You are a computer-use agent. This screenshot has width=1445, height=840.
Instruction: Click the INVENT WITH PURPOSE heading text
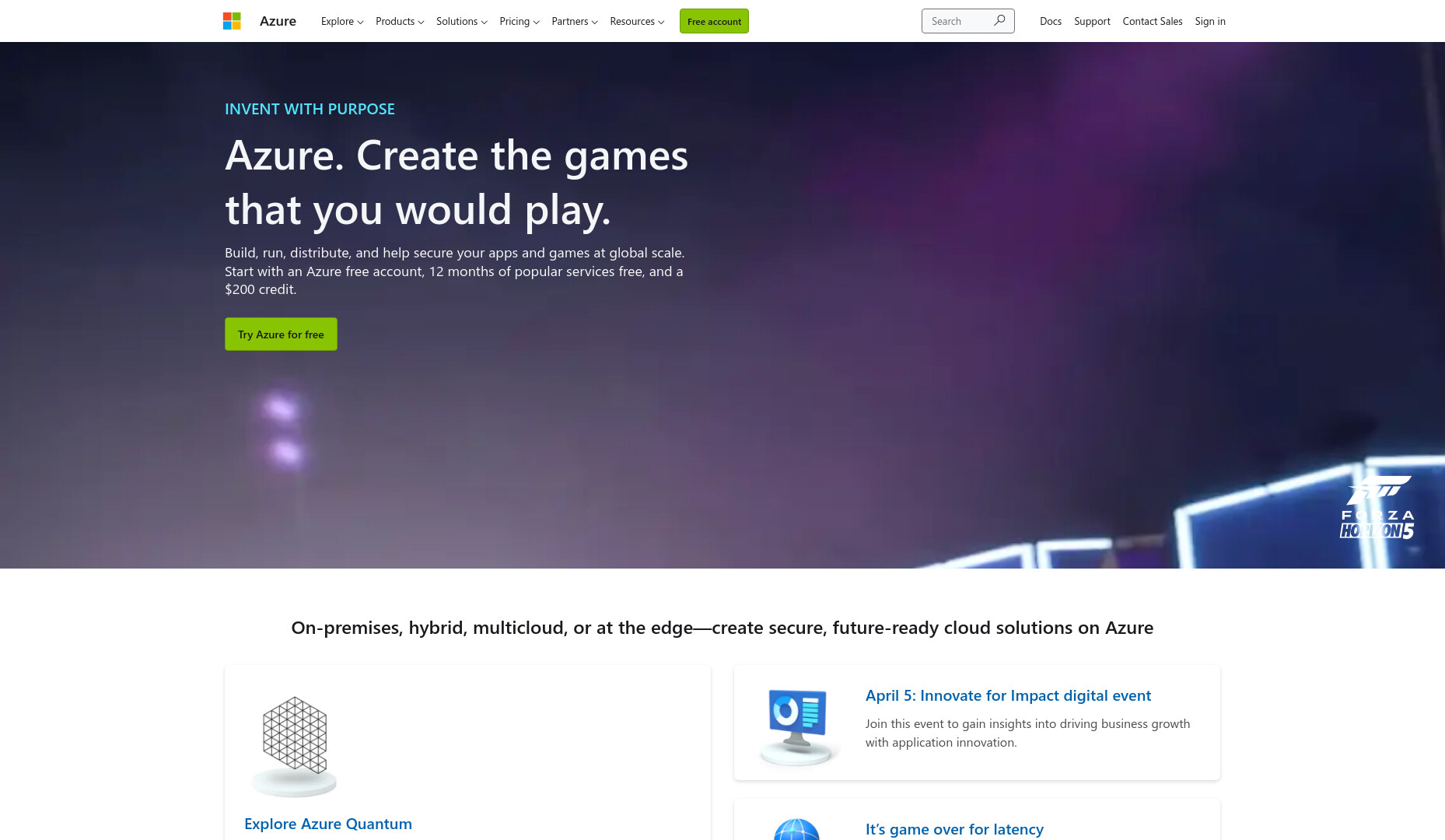coord(310,109)
